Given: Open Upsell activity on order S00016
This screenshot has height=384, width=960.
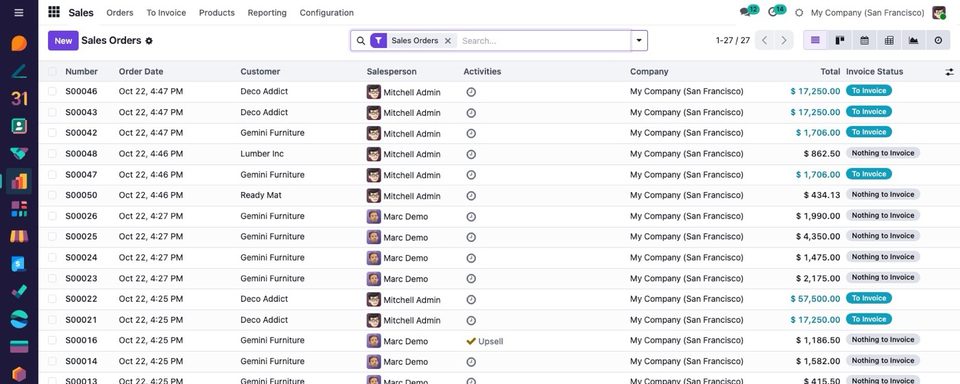Looking at the screenshot, I should pyautogui.click(x=484, y=341).
